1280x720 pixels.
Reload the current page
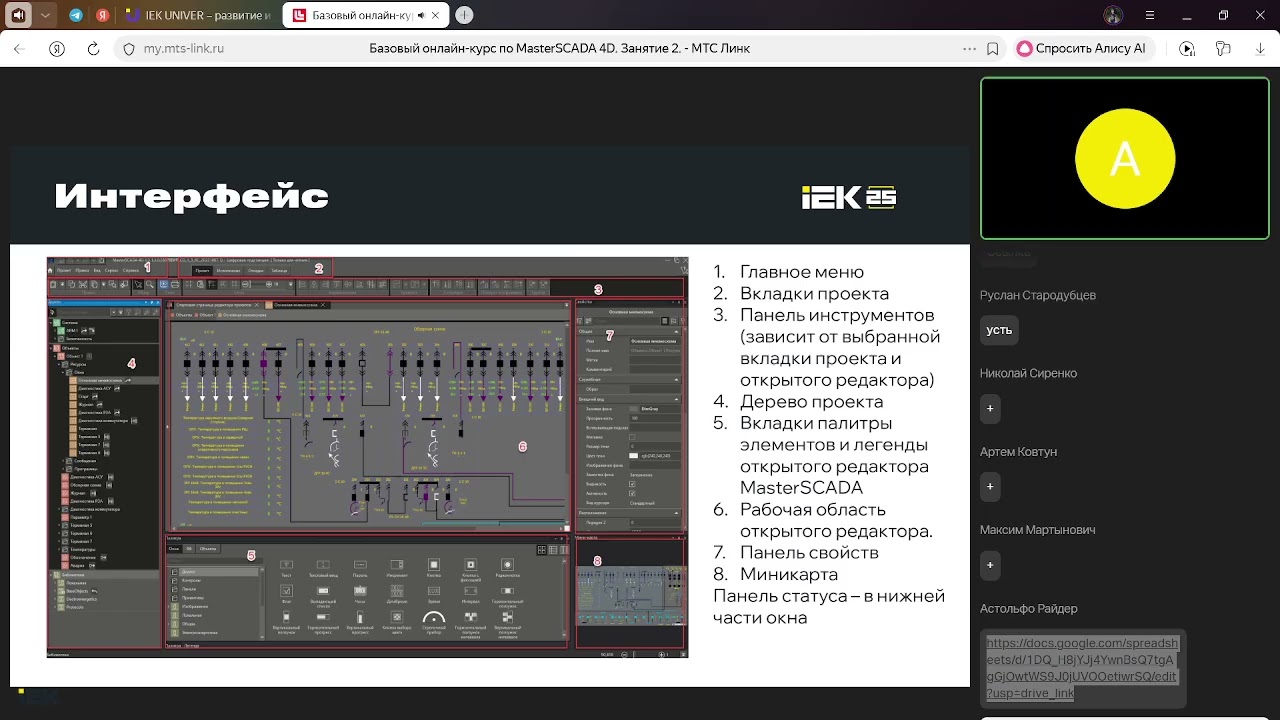click(x=93, y=48)
